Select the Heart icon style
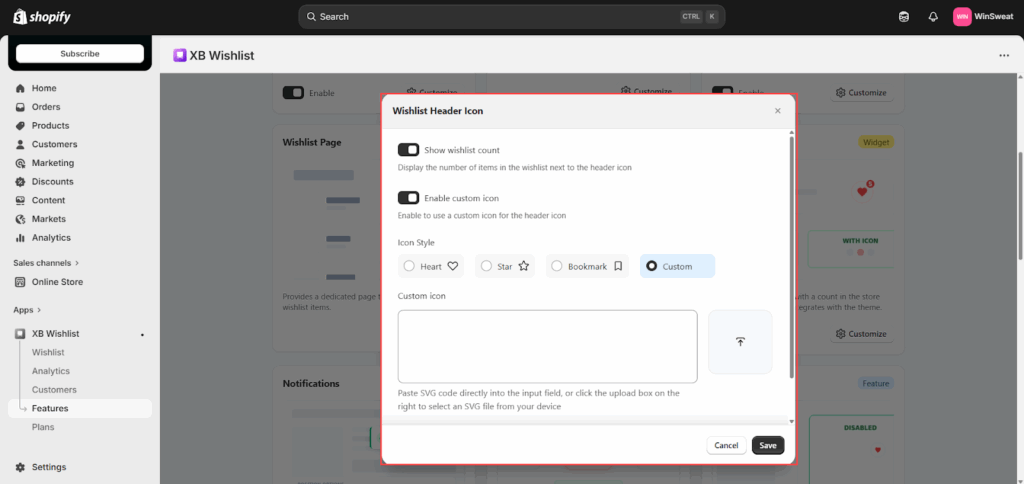 click(x=430, y=266)
